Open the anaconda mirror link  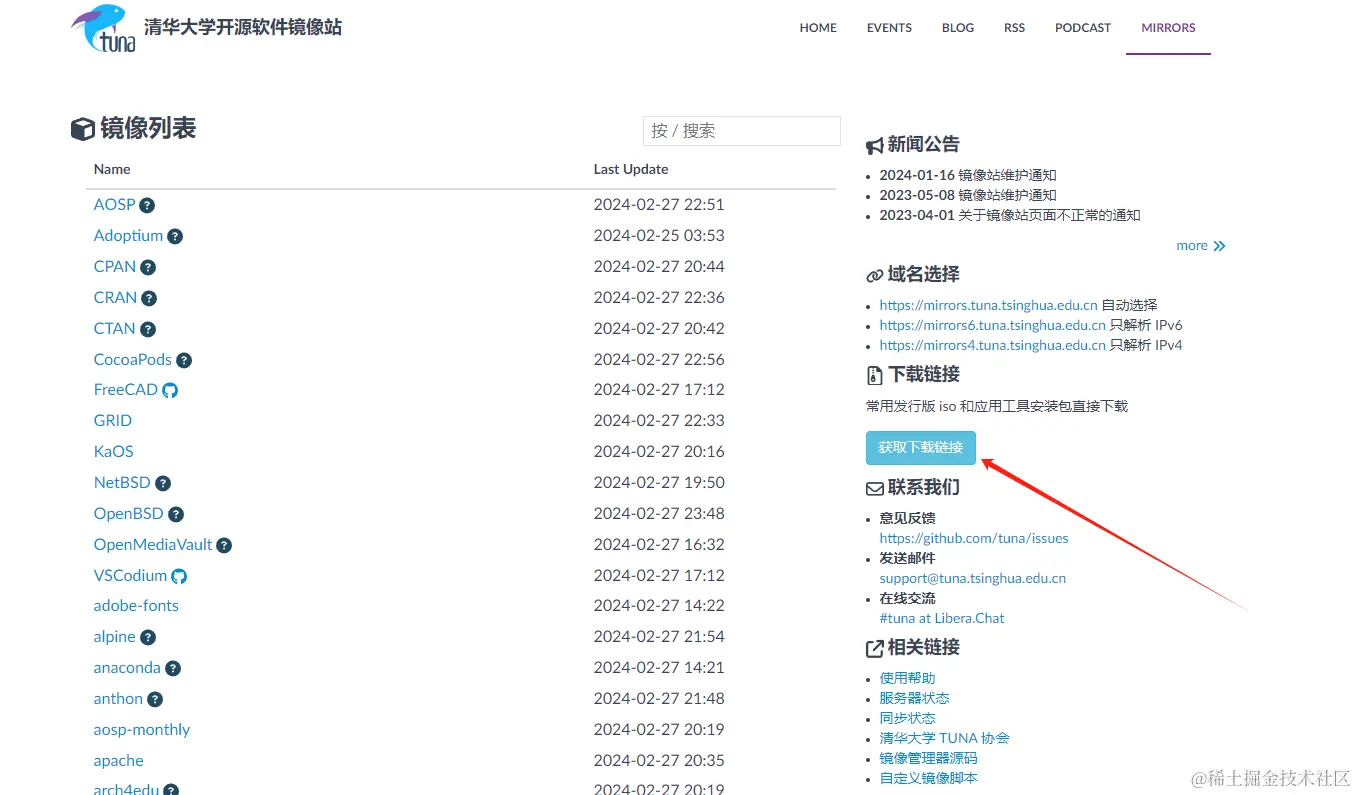pos(127,667)
